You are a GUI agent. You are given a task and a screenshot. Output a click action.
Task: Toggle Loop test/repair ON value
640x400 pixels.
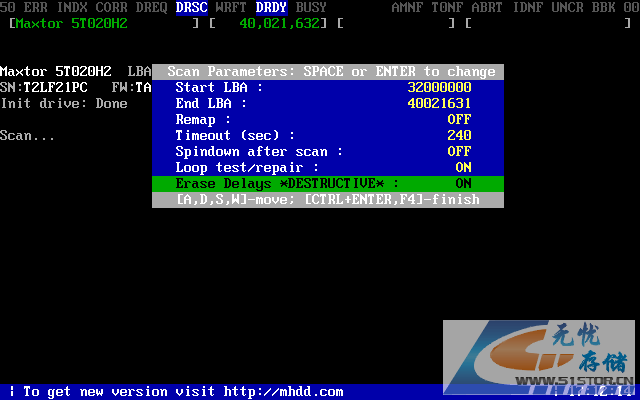[x=463, y=167]
